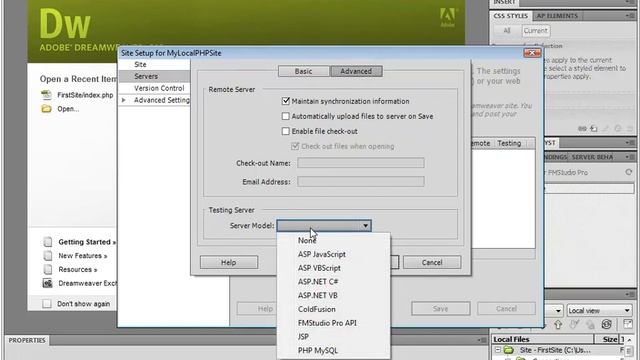
Task: Select the Site - FirstSite folder
Action: point(508,350)
